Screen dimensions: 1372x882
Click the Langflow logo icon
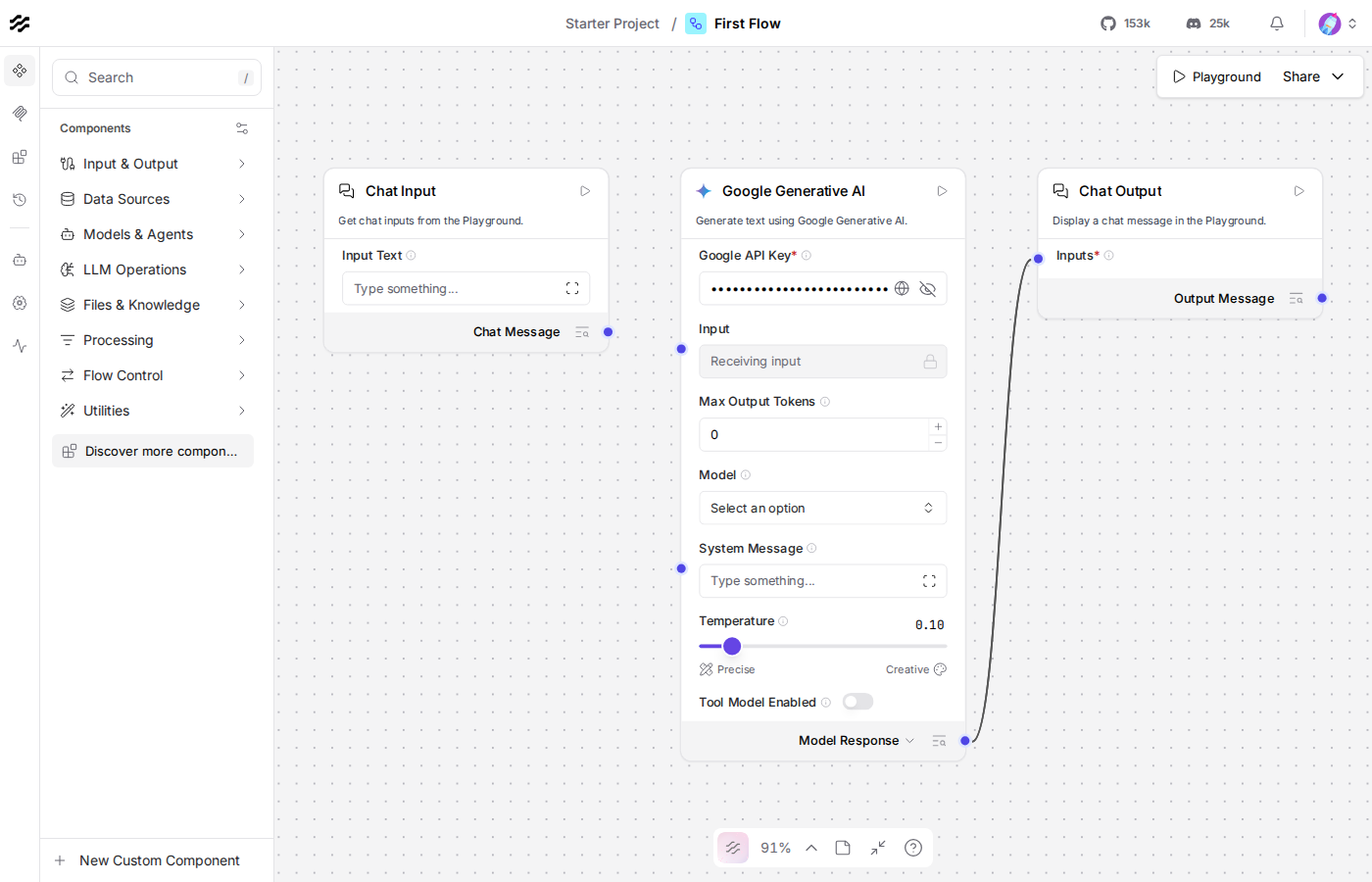click(x=20, y=24)
